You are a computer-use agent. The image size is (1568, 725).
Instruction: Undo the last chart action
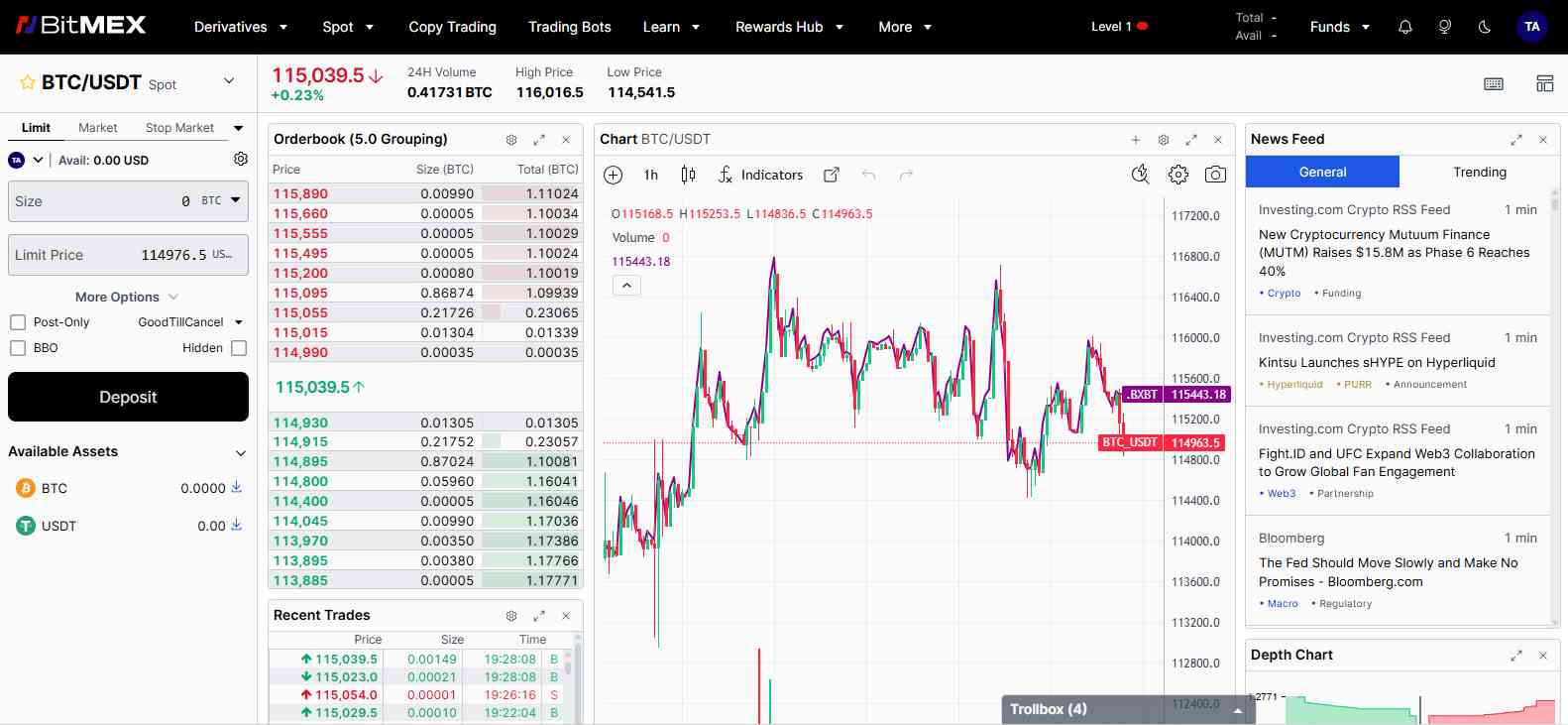pos(868,175)
